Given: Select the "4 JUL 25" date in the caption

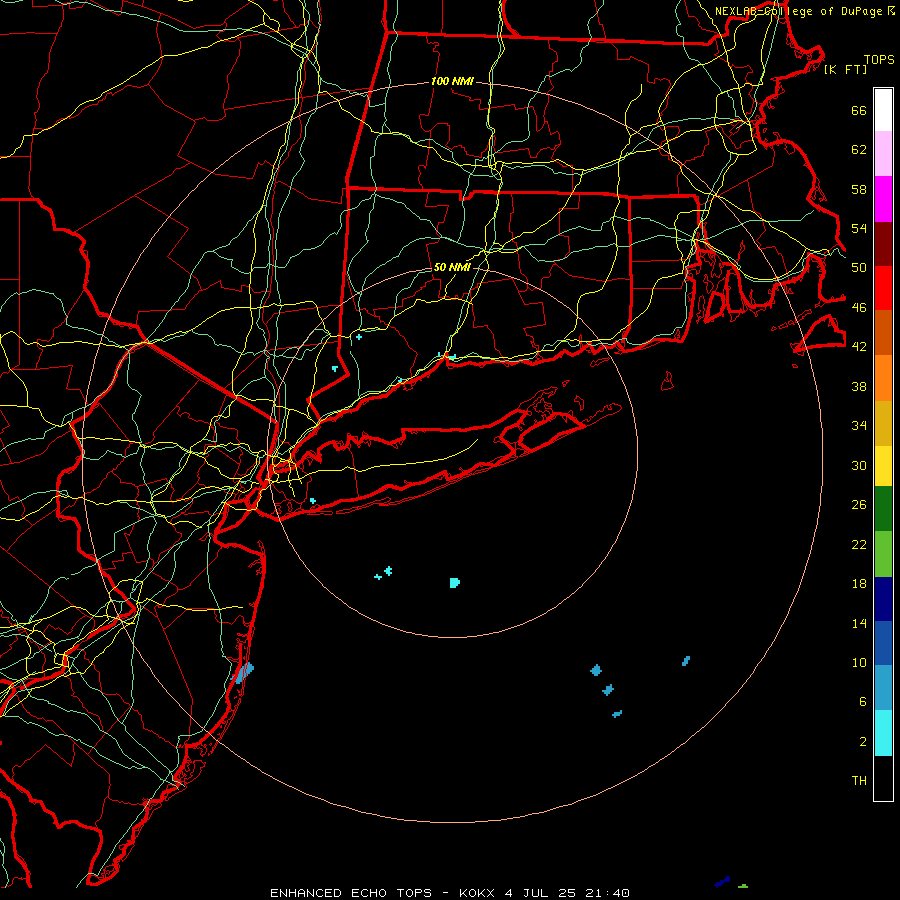Looking at the screenshot, I should click(x=540, y=893).
